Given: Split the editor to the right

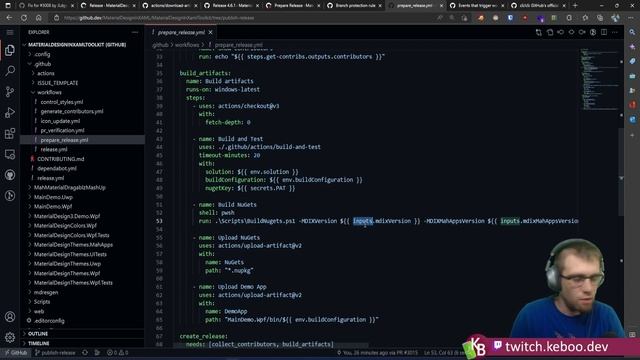Looking at the screenshot, I should [x=604, y=32].
